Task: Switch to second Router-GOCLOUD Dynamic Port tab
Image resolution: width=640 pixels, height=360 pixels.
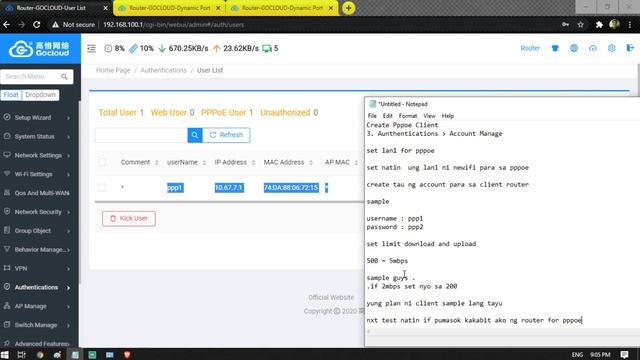Action: [169, 8]
